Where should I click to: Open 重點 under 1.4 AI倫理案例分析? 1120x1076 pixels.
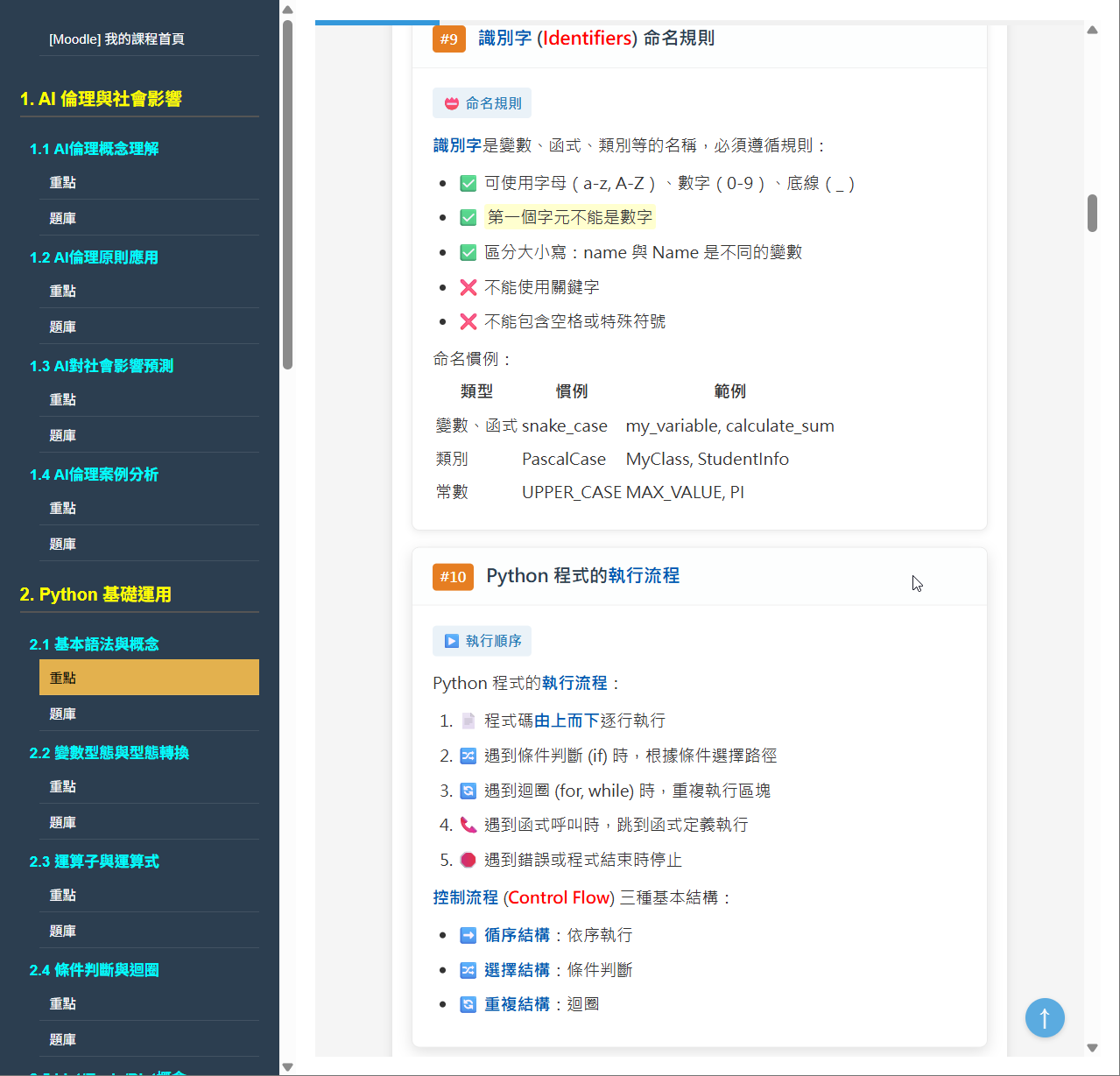pyautogui.click(x=149, y=509)
